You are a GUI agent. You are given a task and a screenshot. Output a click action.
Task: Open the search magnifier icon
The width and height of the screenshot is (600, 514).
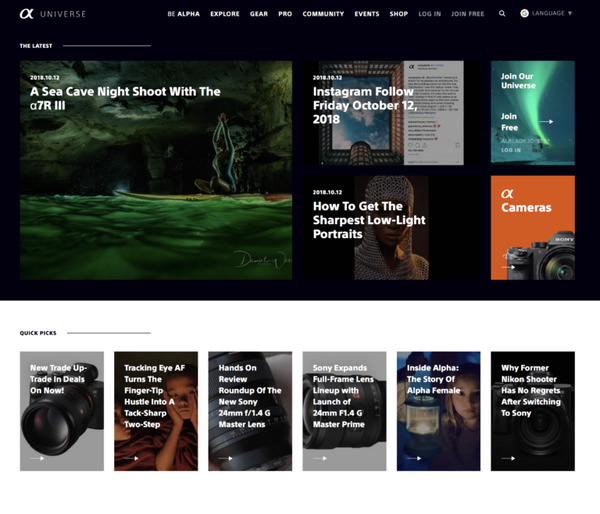[x=502, y=14]
